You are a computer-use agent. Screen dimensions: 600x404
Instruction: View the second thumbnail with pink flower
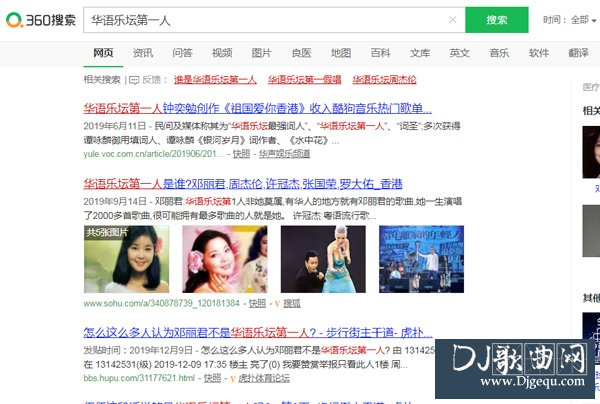pyautogui.click(x=225, y=259)
